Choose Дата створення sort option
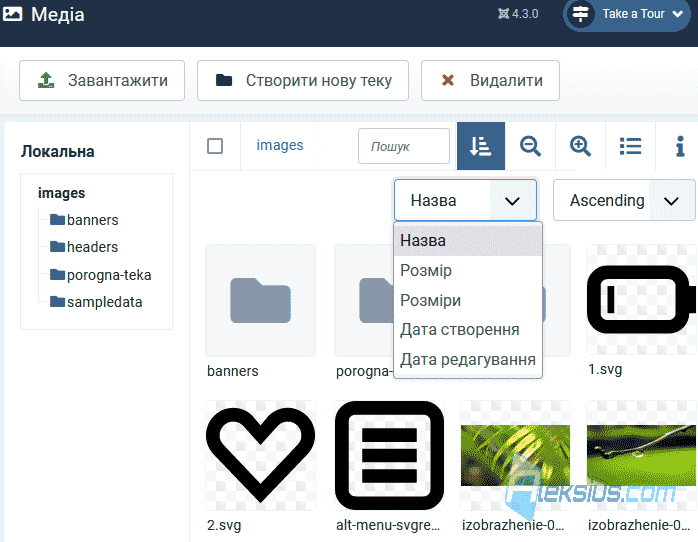 point(468,330)
